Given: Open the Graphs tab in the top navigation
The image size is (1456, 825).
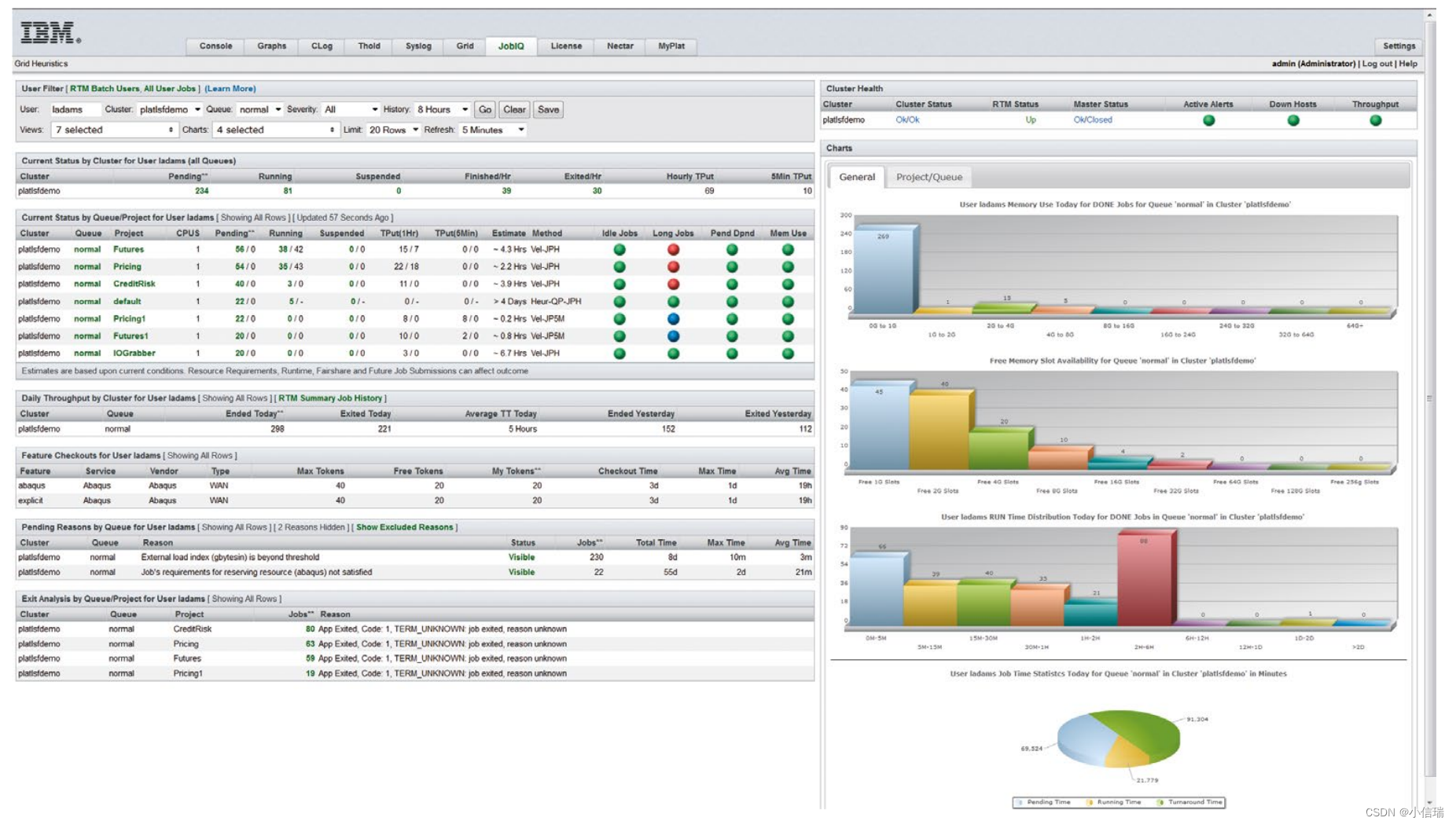Looking at the screenshot, I should click(270, 46).
